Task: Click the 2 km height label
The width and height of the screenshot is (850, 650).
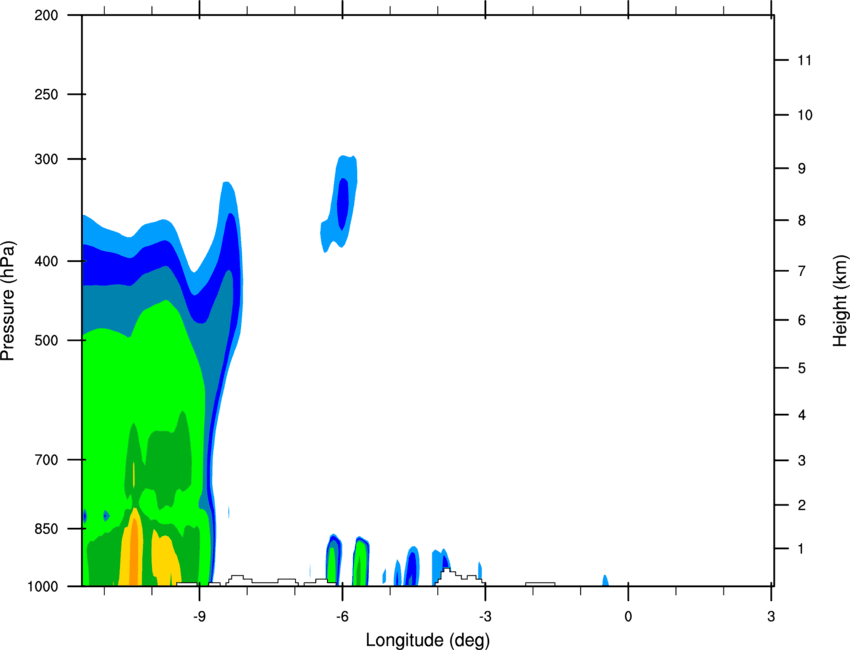Action: pos(802,505)
